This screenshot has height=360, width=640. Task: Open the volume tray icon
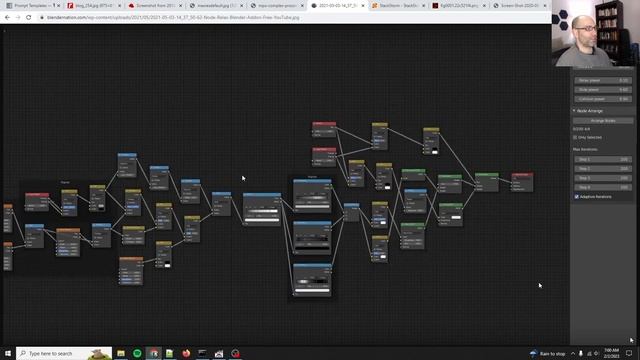coord(596,353)
